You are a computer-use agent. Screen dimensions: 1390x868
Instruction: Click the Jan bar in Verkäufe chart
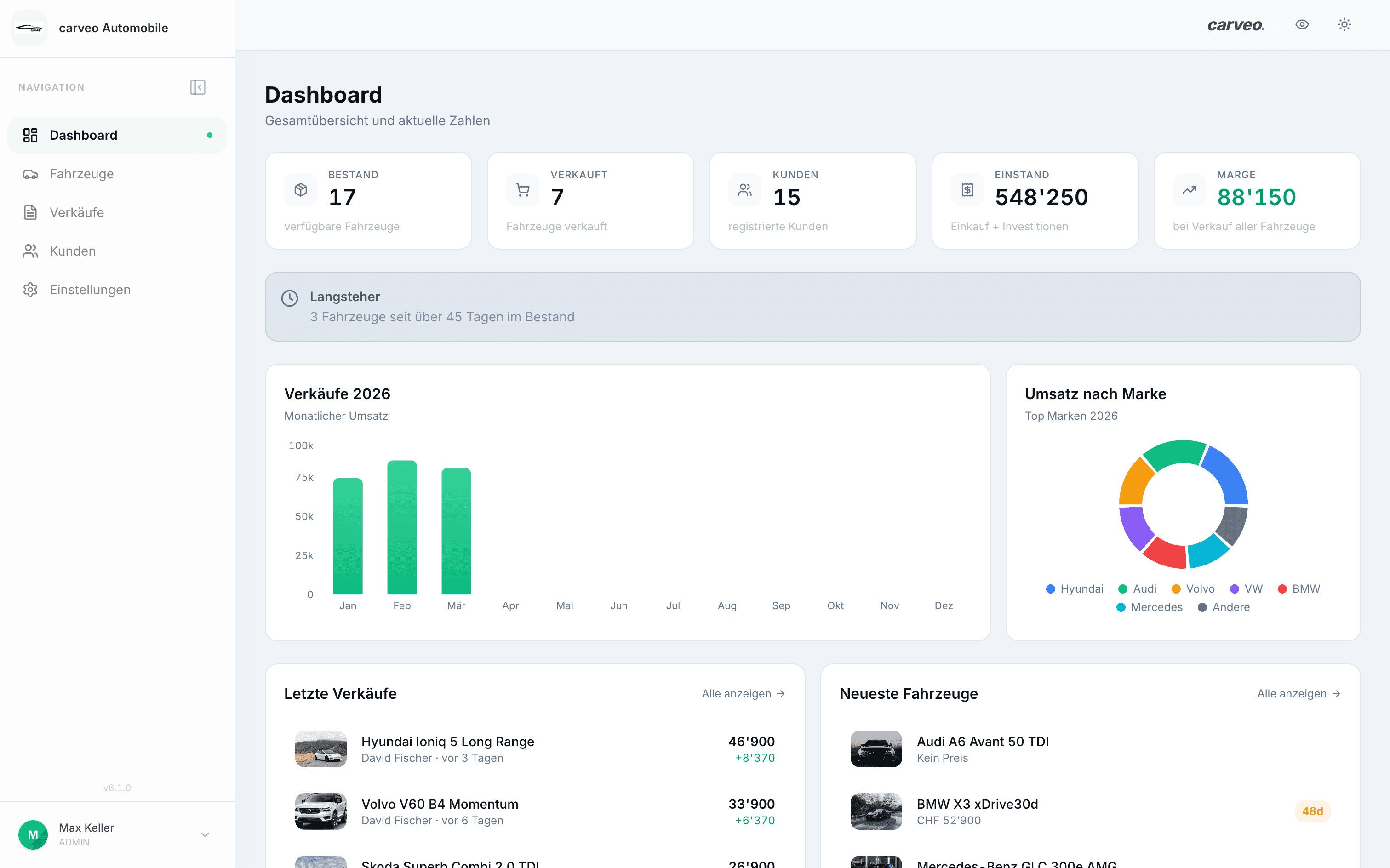point(348,536)
